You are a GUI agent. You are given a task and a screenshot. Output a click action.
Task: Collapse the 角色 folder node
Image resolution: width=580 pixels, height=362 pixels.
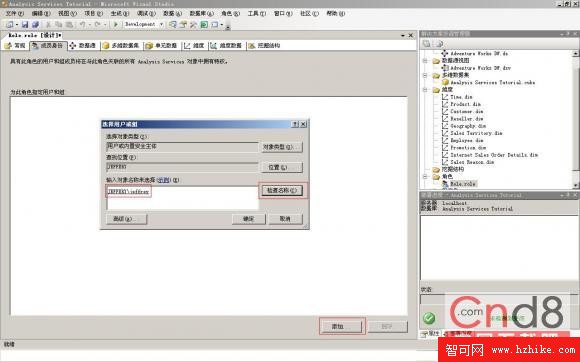point(425,177)
